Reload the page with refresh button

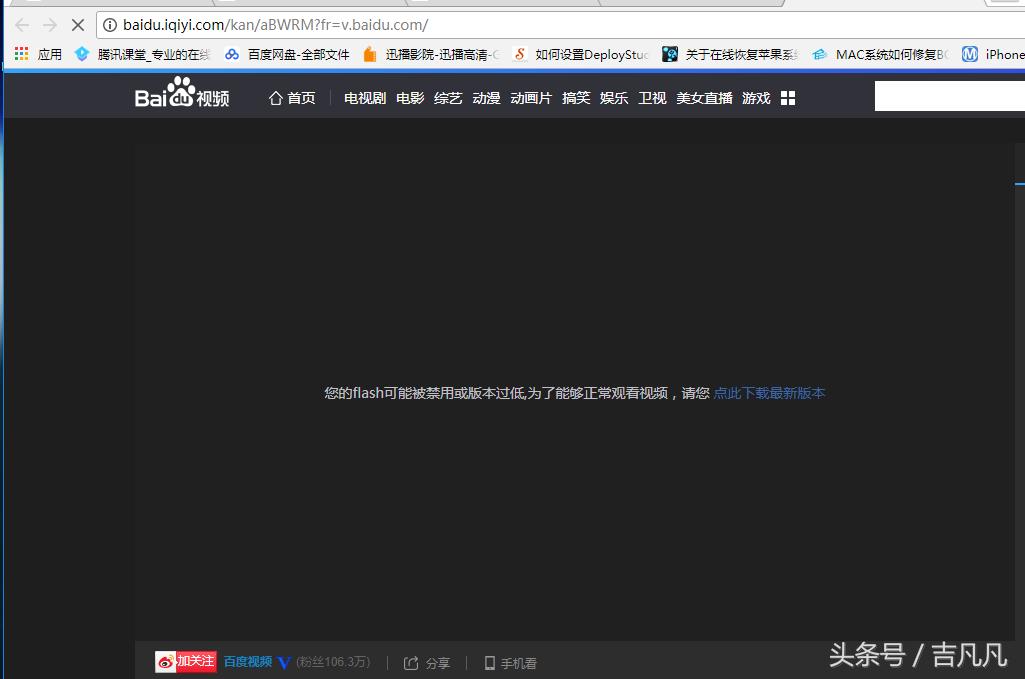click(77, 25)
